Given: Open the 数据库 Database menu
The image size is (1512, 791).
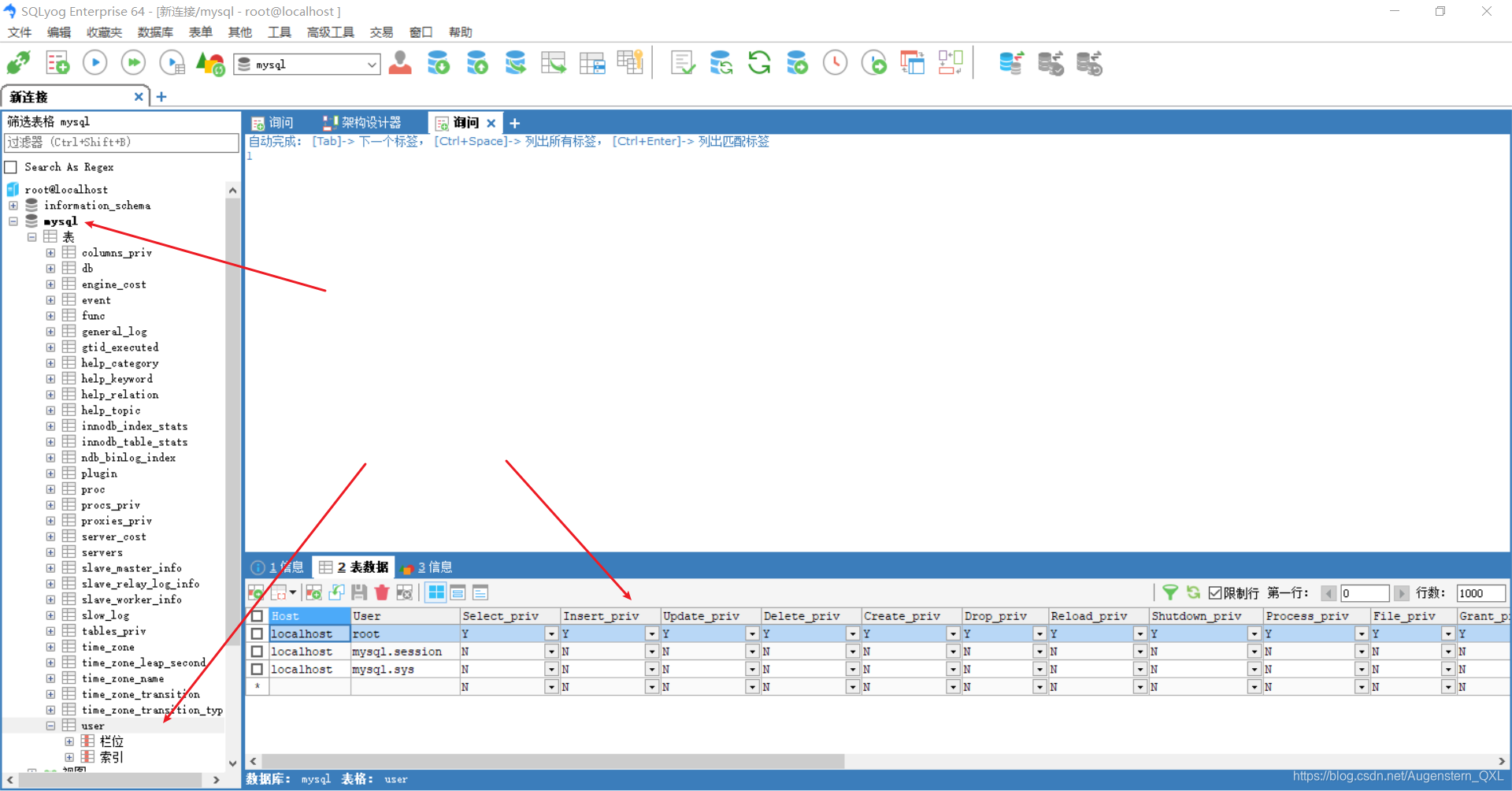Looking at the screenshot, I should [x=155, y=32].
